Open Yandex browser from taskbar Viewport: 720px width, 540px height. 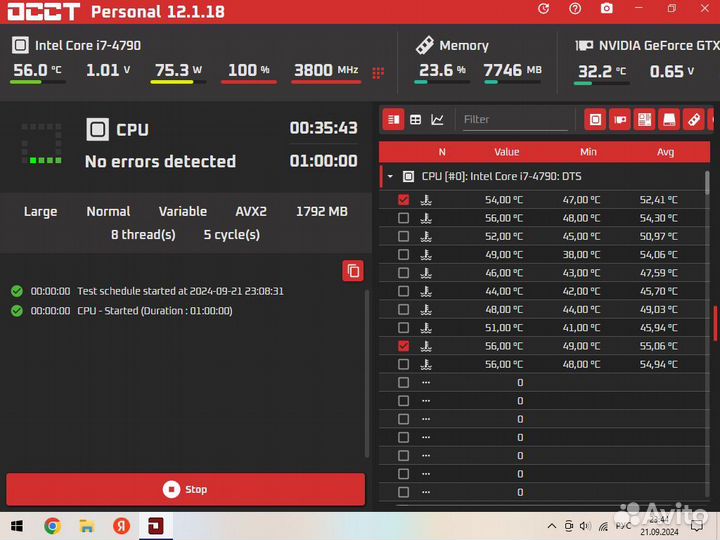point(121,526)
